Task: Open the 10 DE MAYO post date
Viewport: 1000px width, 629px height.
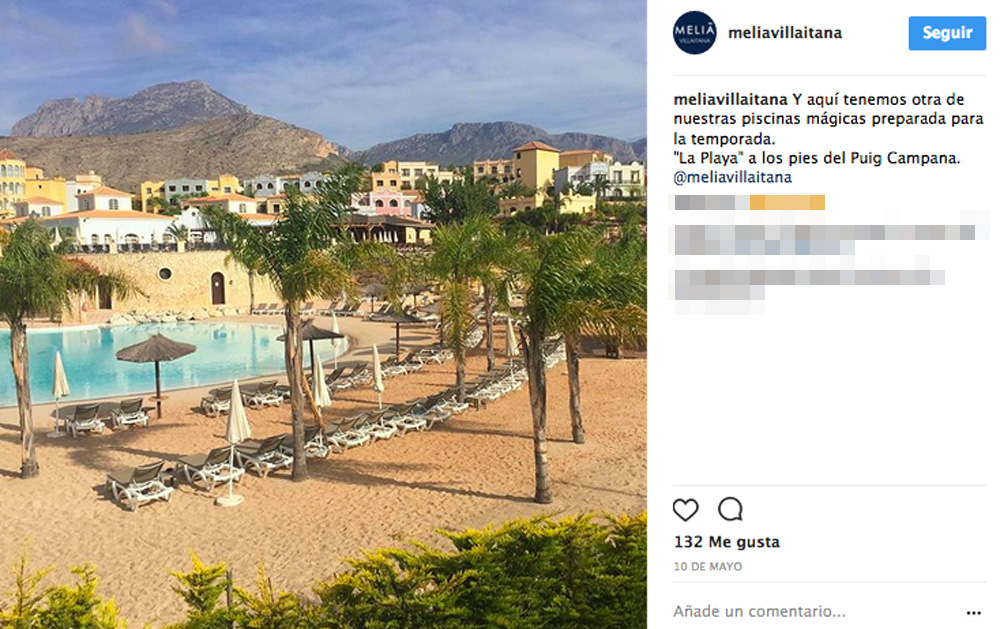Action: pyautogui.click(x=708, y=566)
